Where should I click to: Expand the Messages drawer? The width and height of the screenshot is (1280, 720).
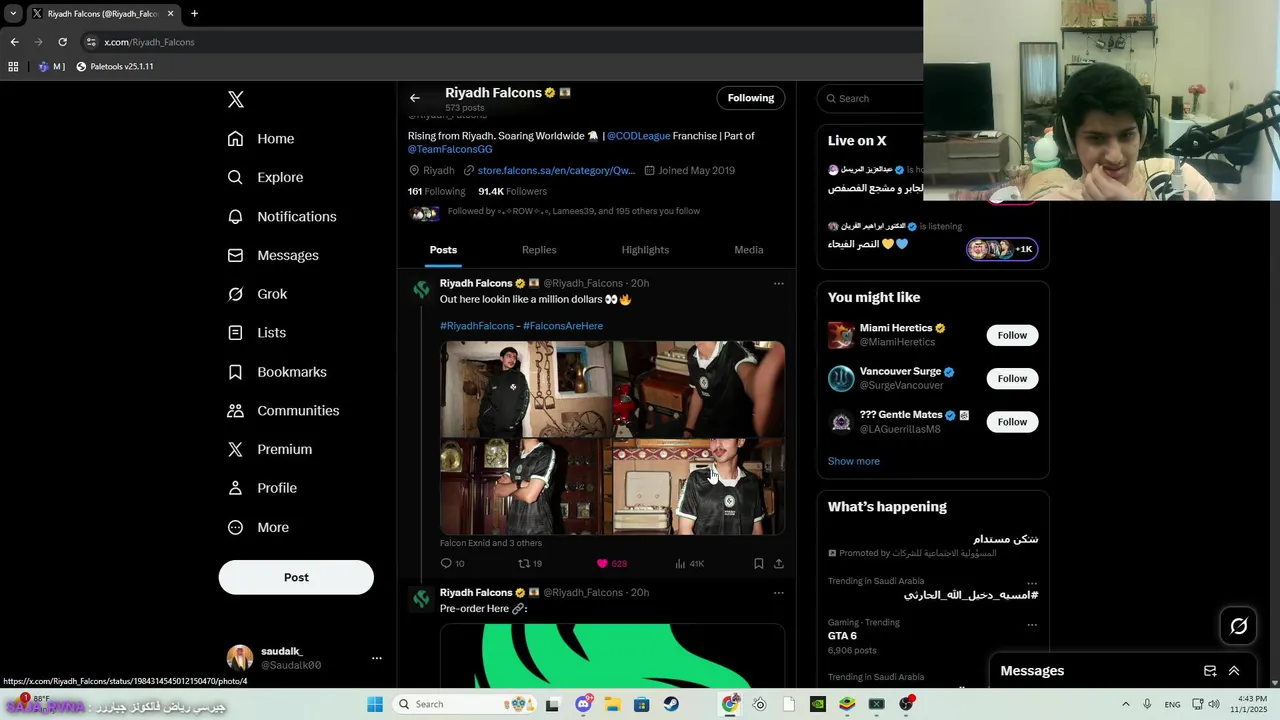coord(1234,671)
